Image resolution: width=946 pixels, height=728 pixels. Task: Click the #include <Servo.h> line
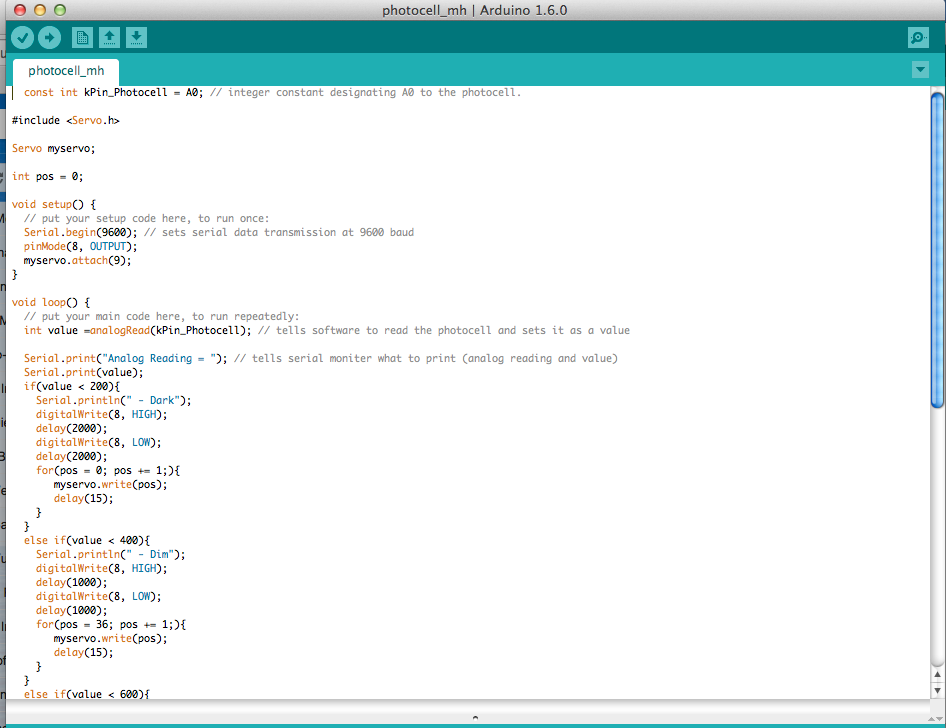point(64,120)
